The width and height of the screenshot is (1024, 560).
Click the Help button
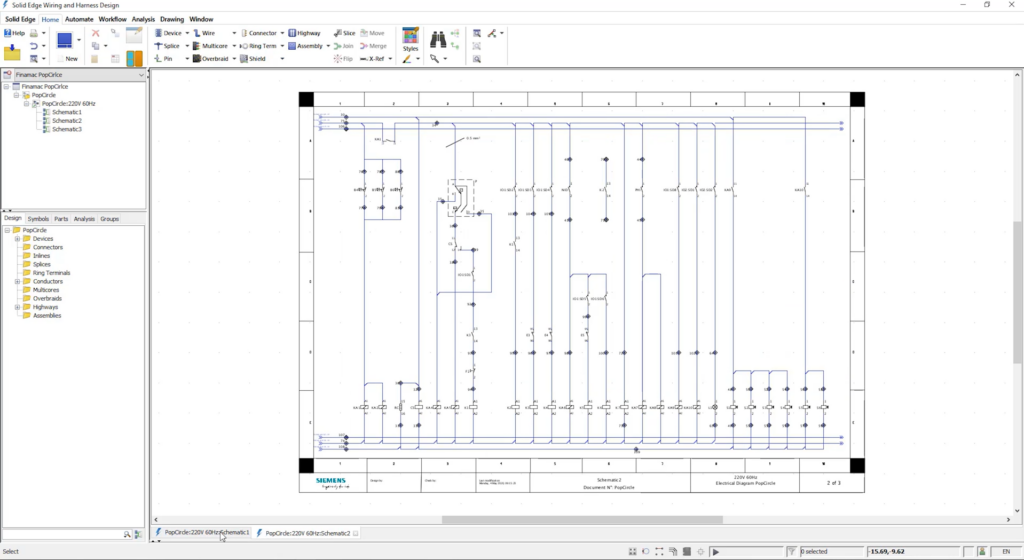coord(14,33)
